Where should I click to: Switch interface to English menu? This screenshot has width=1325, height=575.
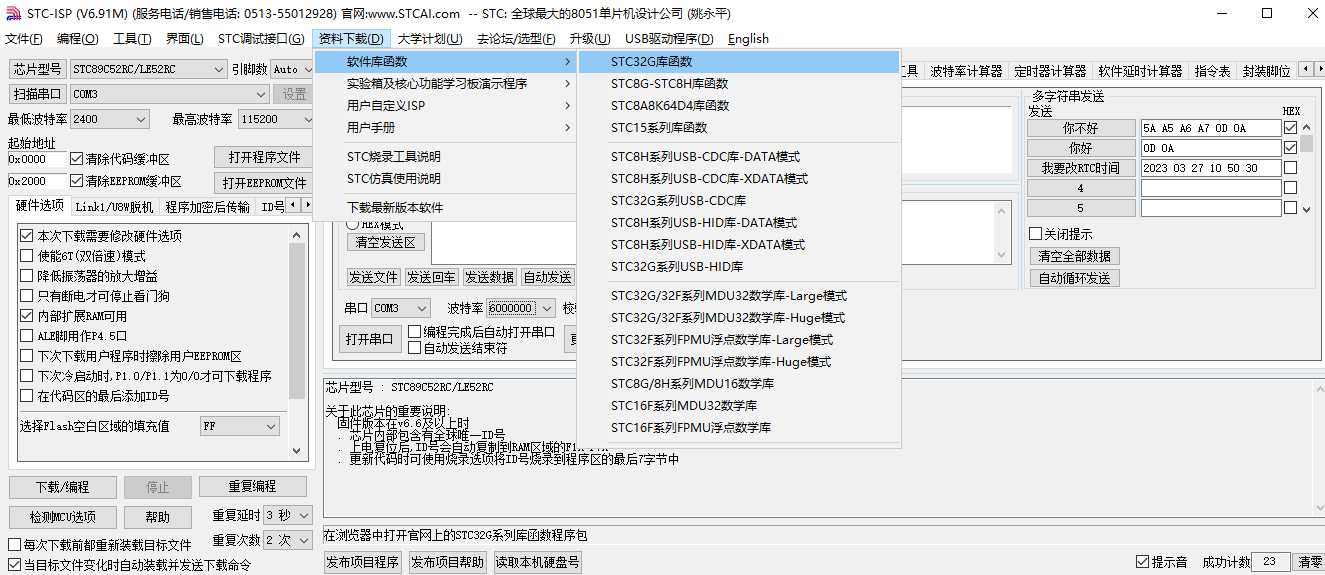point(748,39)
